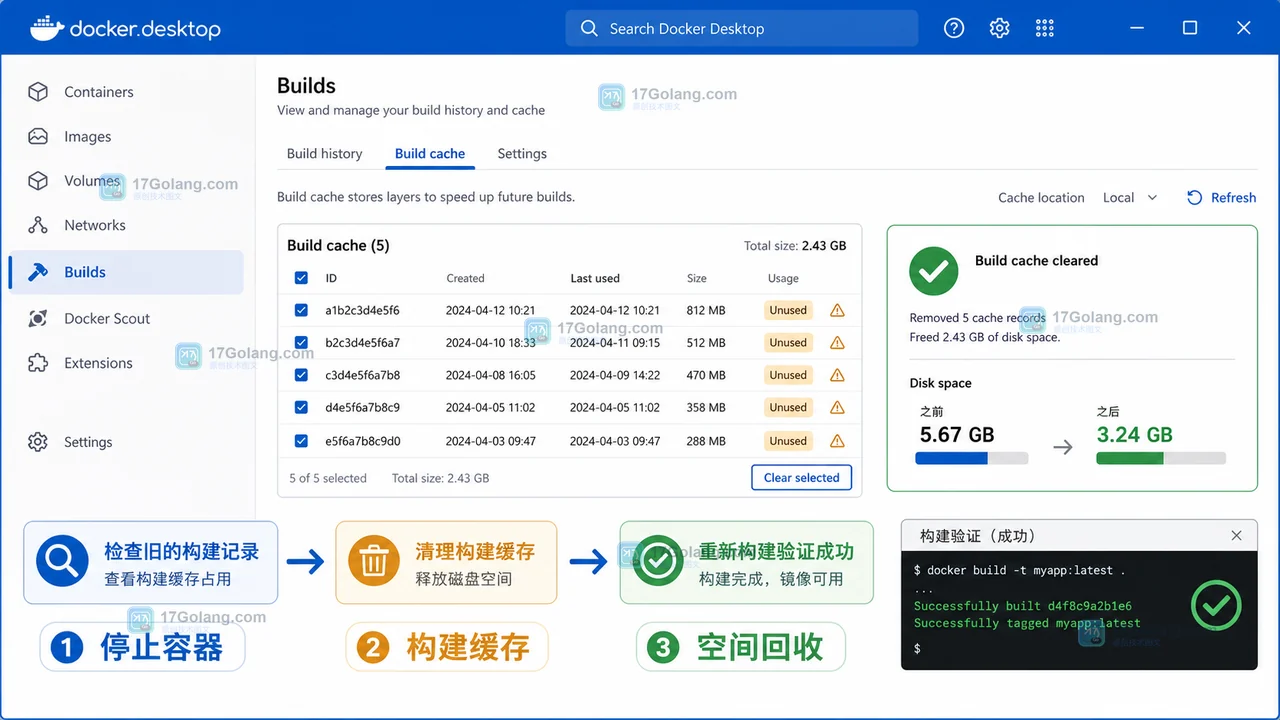This screenshot has width=1280, height=720.
Task: Sort table by Last used column
Action: click(595, 278)
